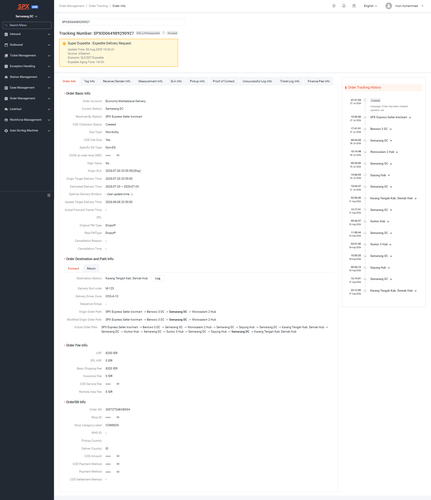
Task: Click the Ticket Management sidebar icon
Action: point(6,56)
